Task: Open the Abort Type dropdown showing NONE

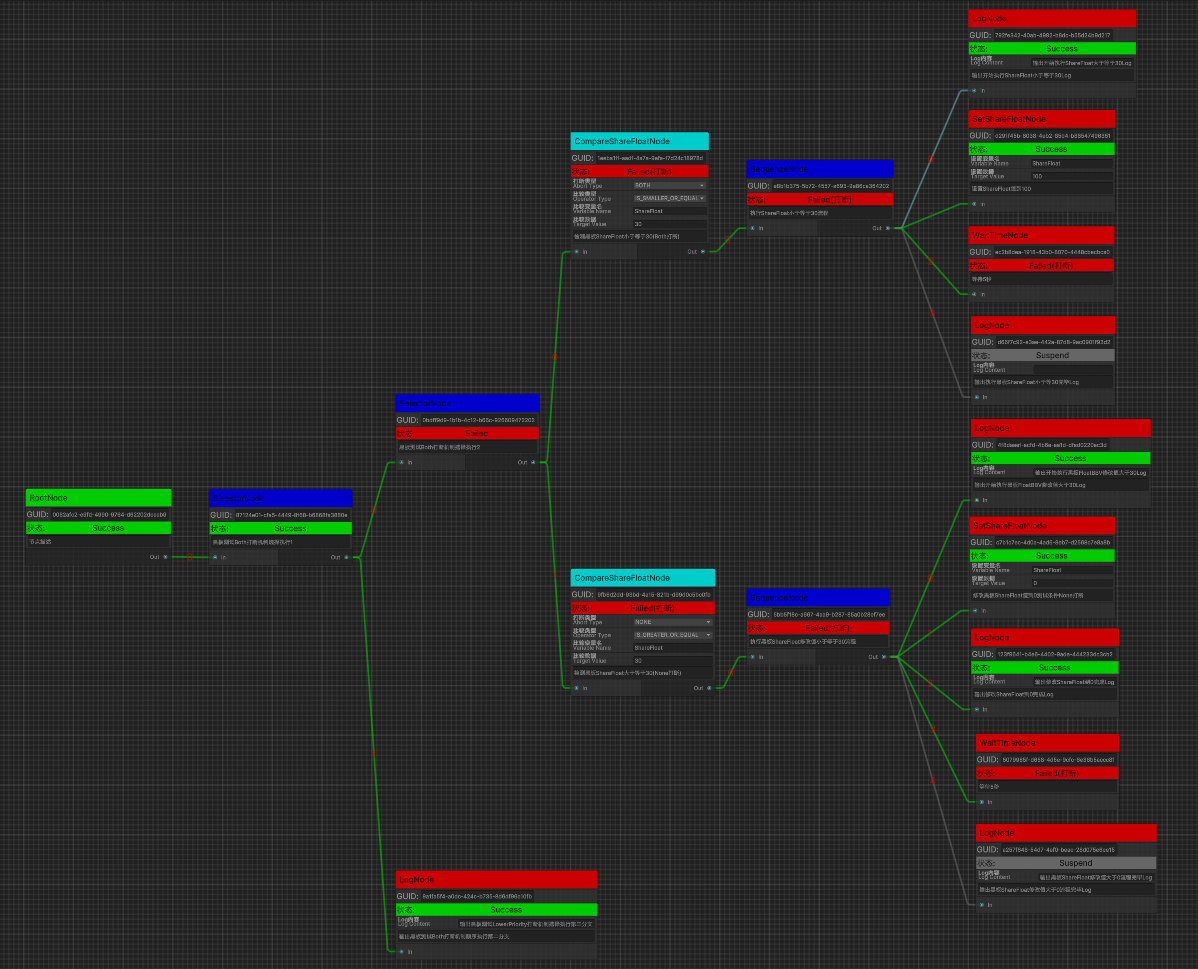Action: coord(673,622)
